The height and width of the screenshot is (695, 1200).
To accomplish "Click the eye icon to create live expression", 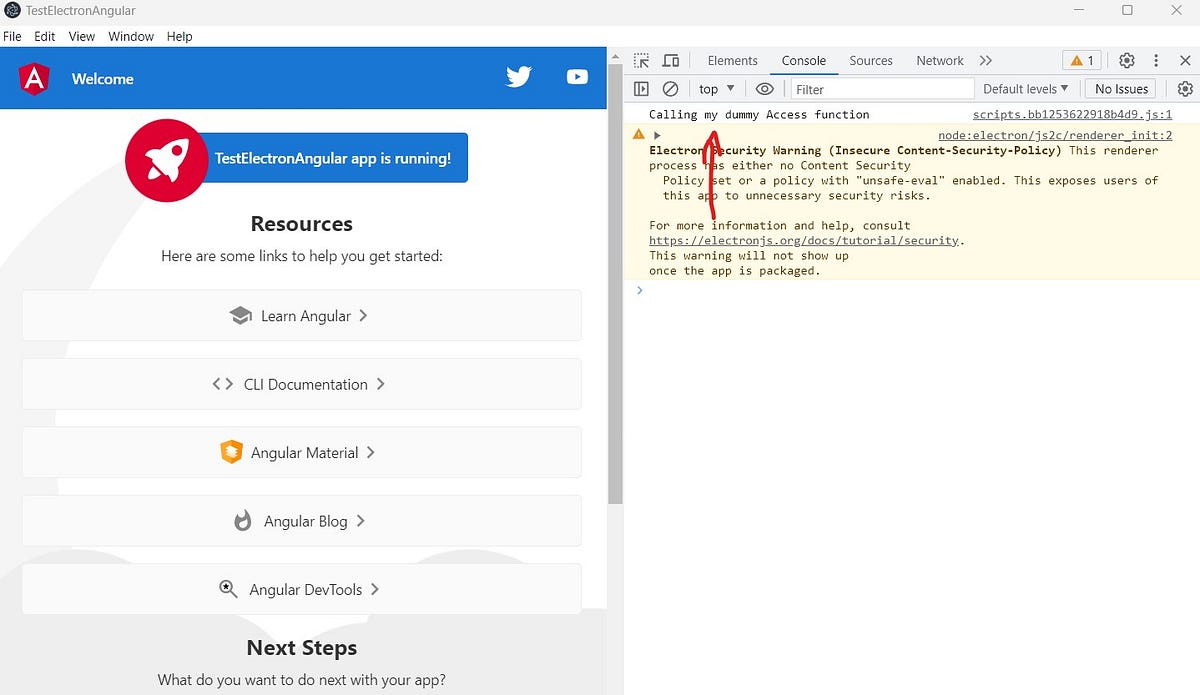I will click(765, 88).
